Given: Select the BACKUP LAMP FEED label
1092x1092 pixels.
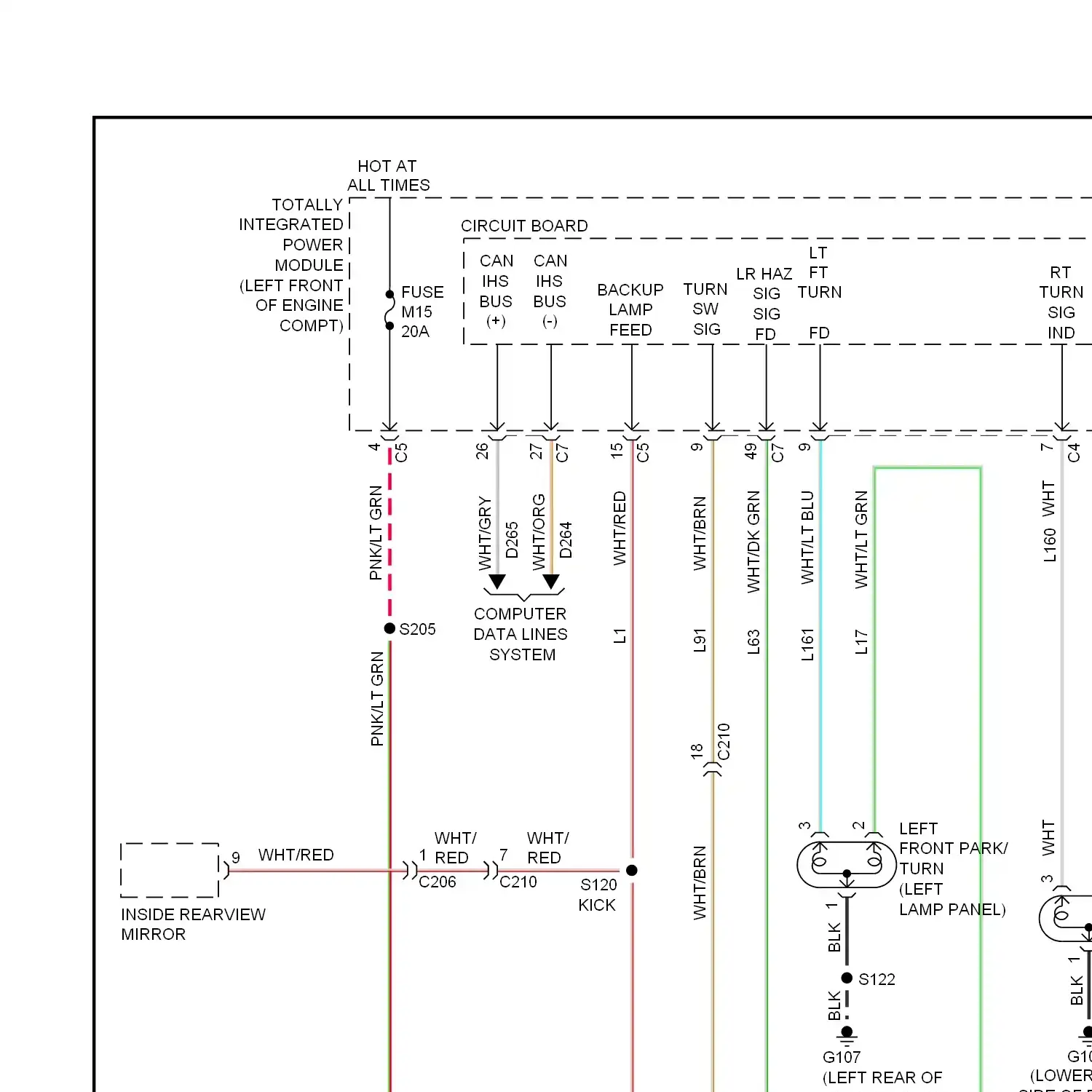Looking at the screenshot, I should coord(630,310).
